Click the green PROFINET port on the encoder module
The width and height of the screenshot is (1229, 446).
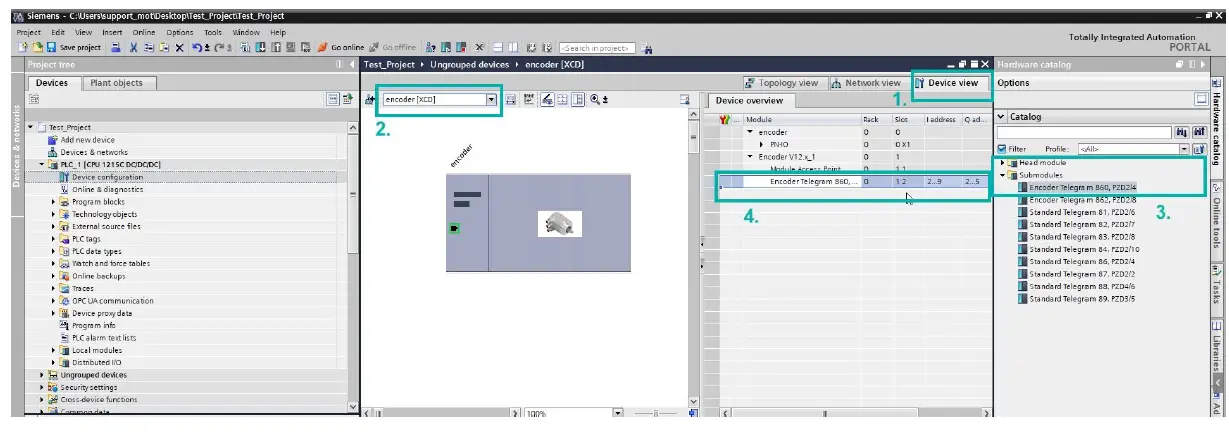coord(455,229)
